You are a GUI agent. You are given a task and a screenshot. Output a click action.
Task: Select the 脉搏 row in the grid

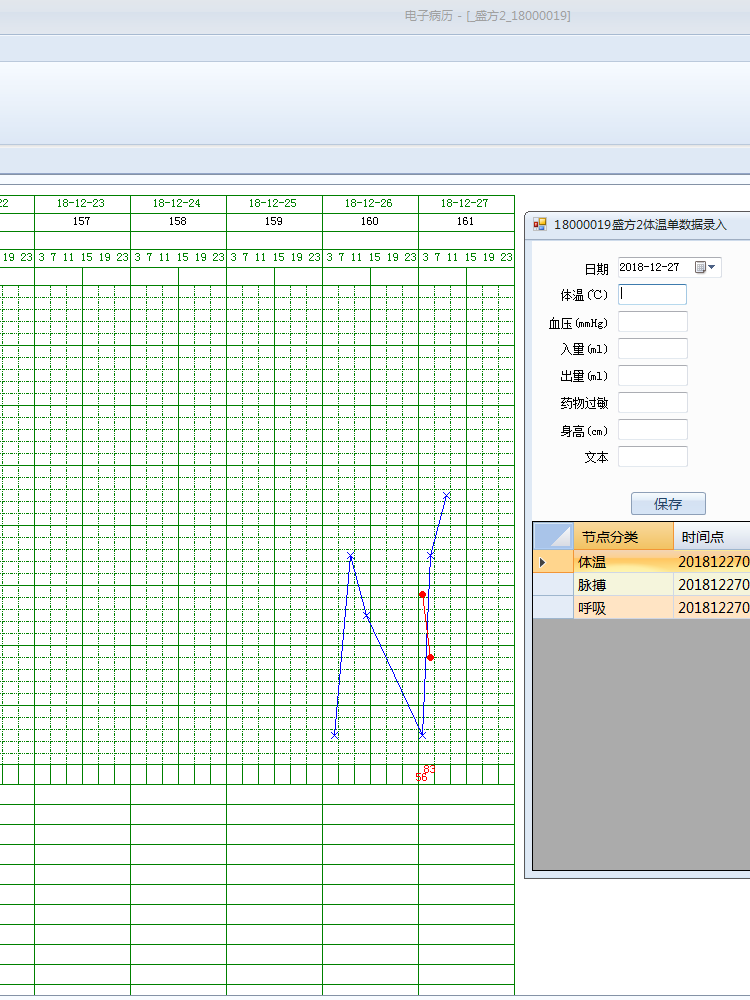click(642, 585)
